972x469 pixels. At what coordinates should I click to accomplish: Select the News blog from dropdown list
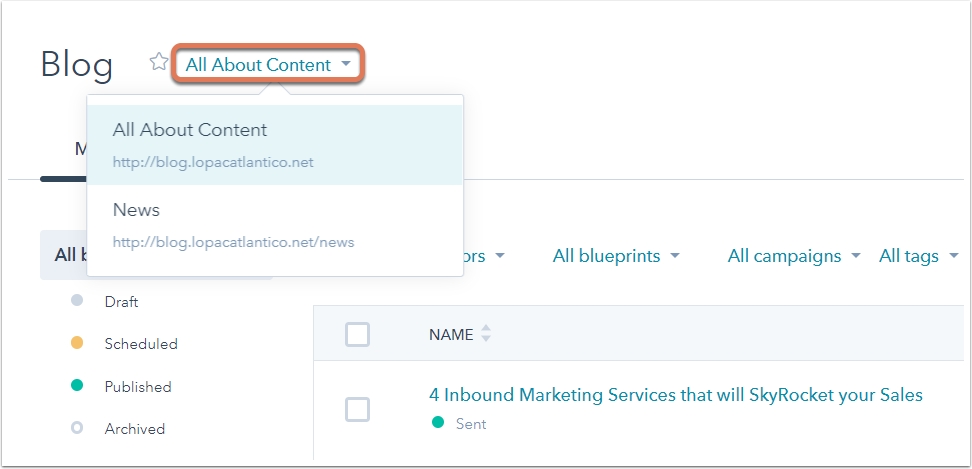[275, 225]
